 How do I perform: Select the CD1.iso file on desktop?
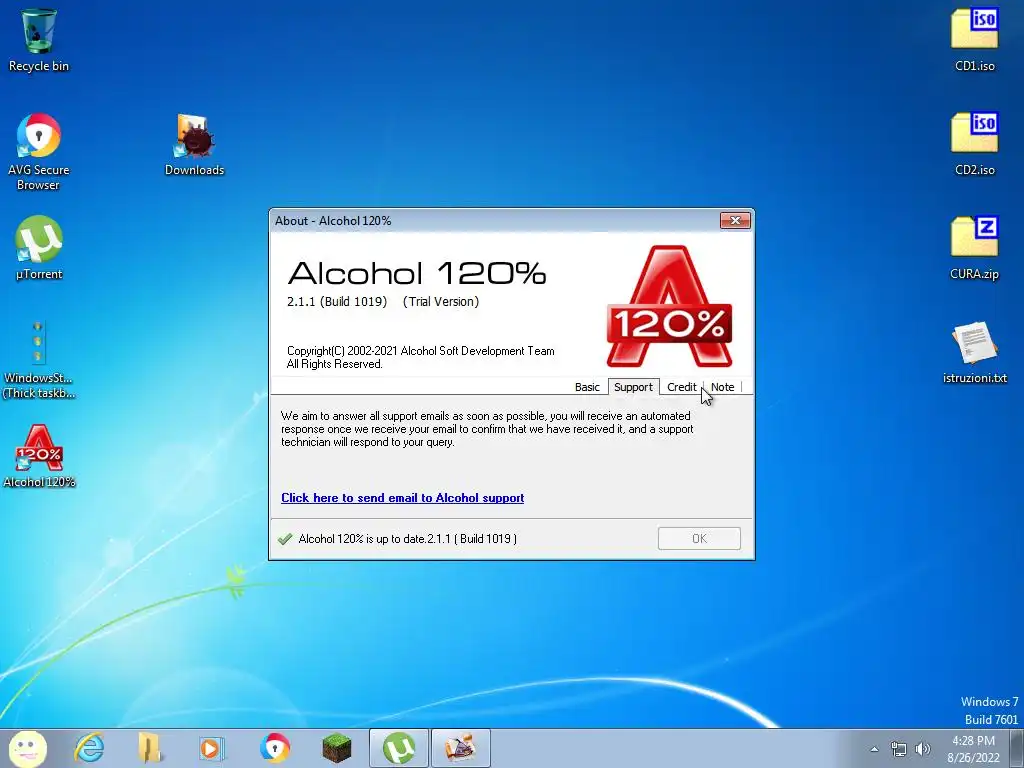(x=974, y=40)
